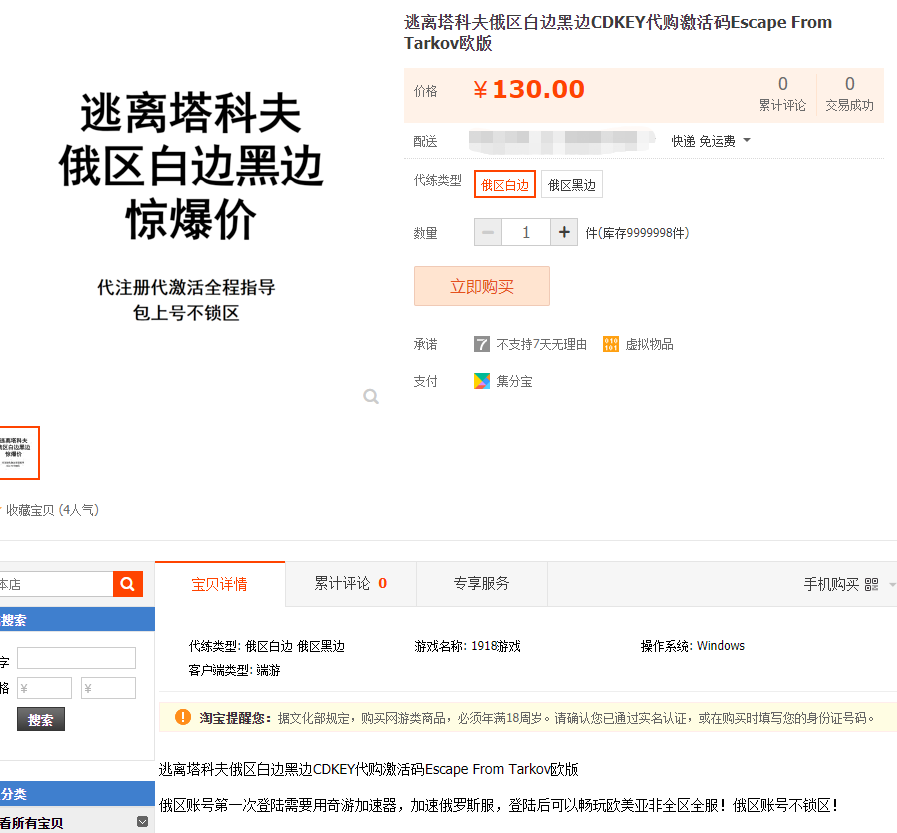The width and height of the screenshot is (897, 833).
Task: Click the QR code icon beside 手机购买
Action: pos(871,584)
